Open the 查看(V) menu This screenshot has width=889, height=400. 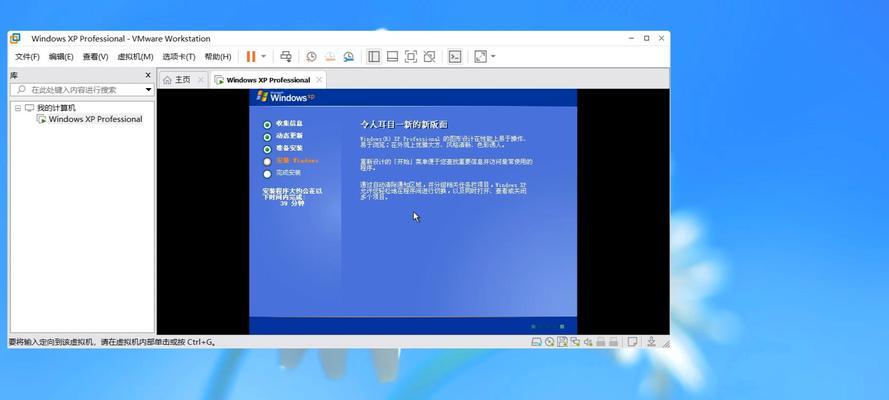coord(95,57)
